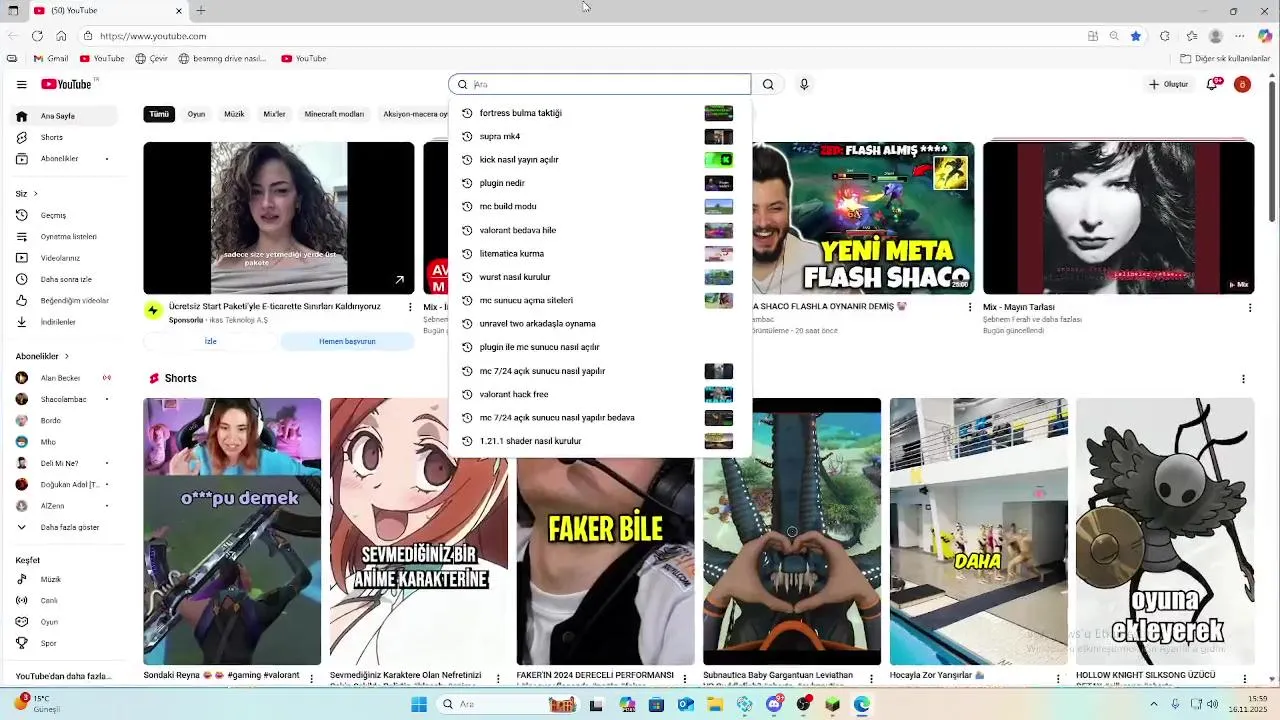1280x720 pixels.
Task: Select the Mix'ler filter chip
Action: [x=274, y=114]
